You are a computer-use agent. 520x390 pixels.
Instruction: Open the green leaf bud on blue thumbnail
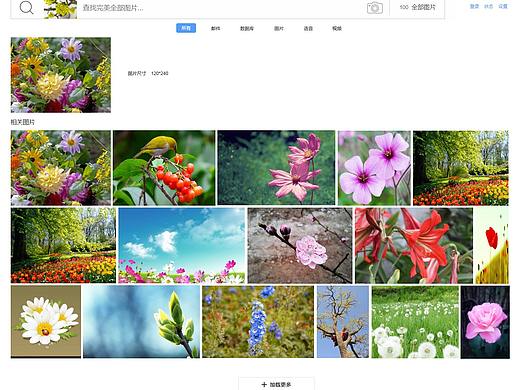pos(141,321)
